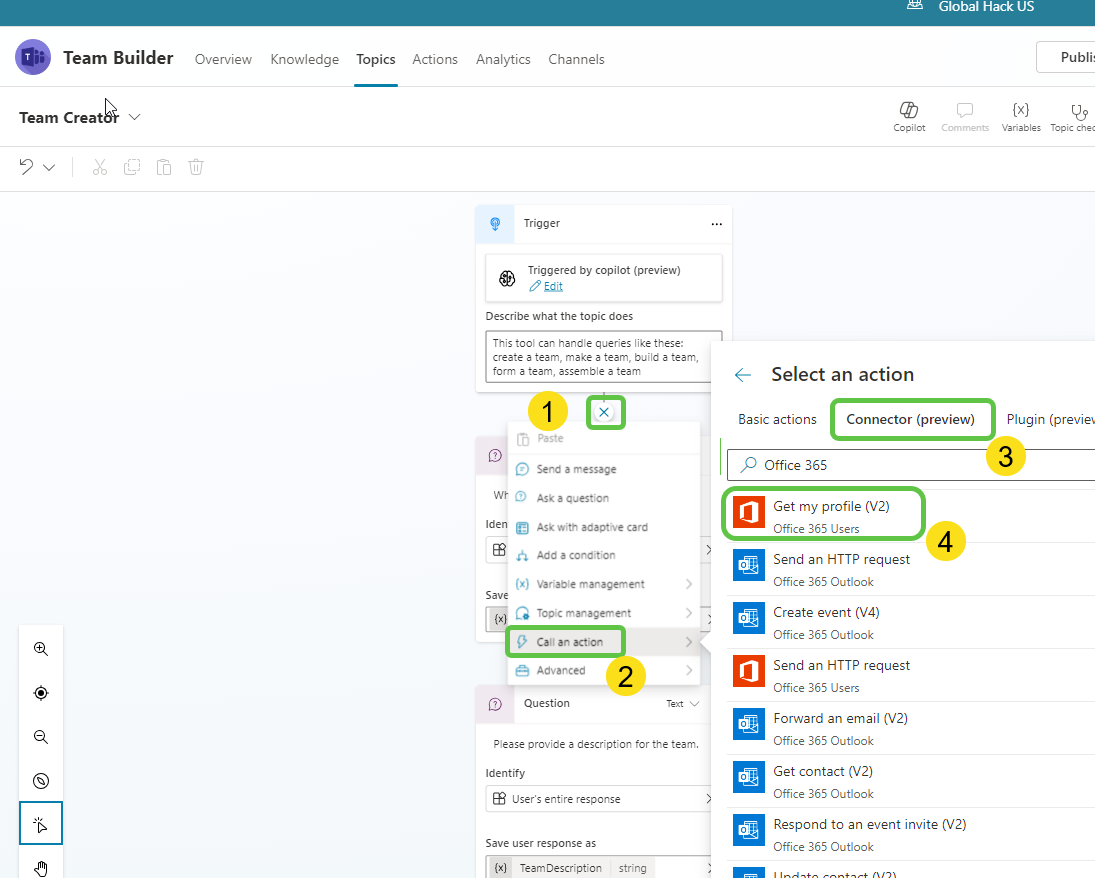Switch to the Analytics tab
Image resolution: width=1095 pixels, height=878 pixels.
click(x=503, y=59)
